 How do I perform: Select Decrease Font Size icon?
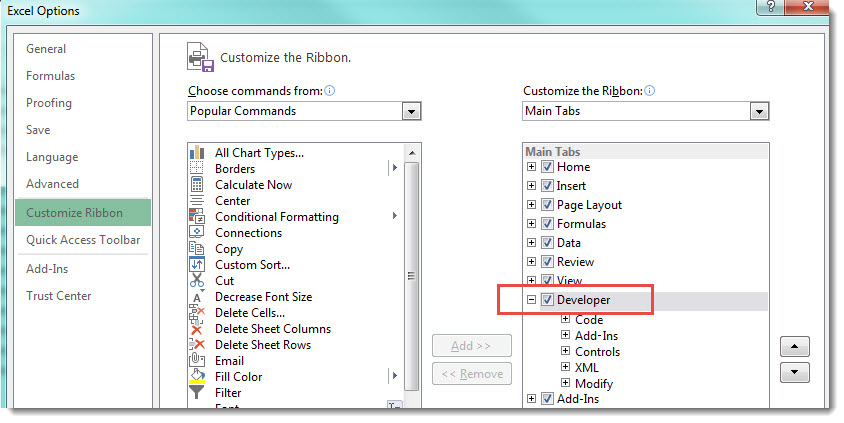(197, 297)
